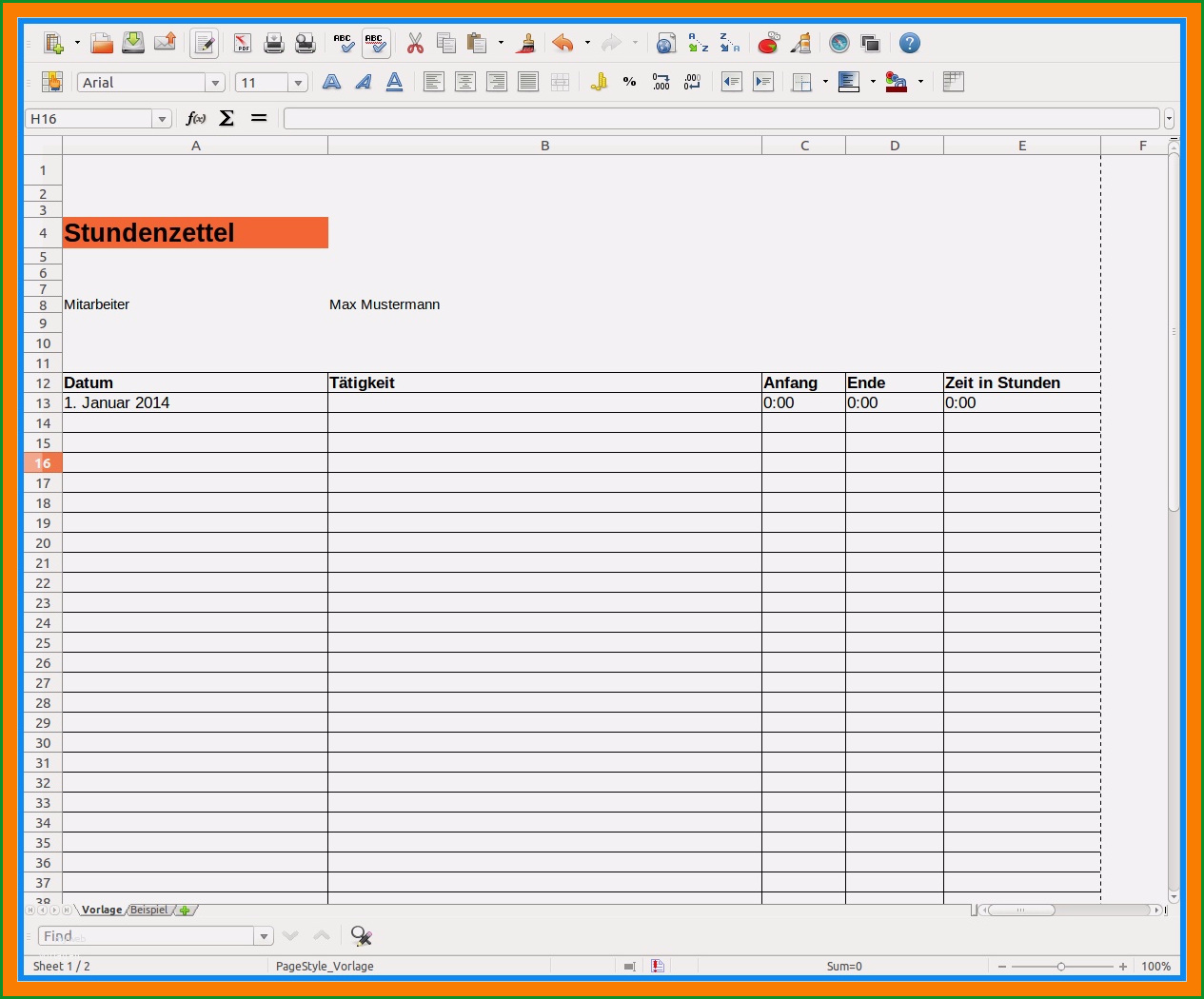Run the Spelling check

click(344, 43)
